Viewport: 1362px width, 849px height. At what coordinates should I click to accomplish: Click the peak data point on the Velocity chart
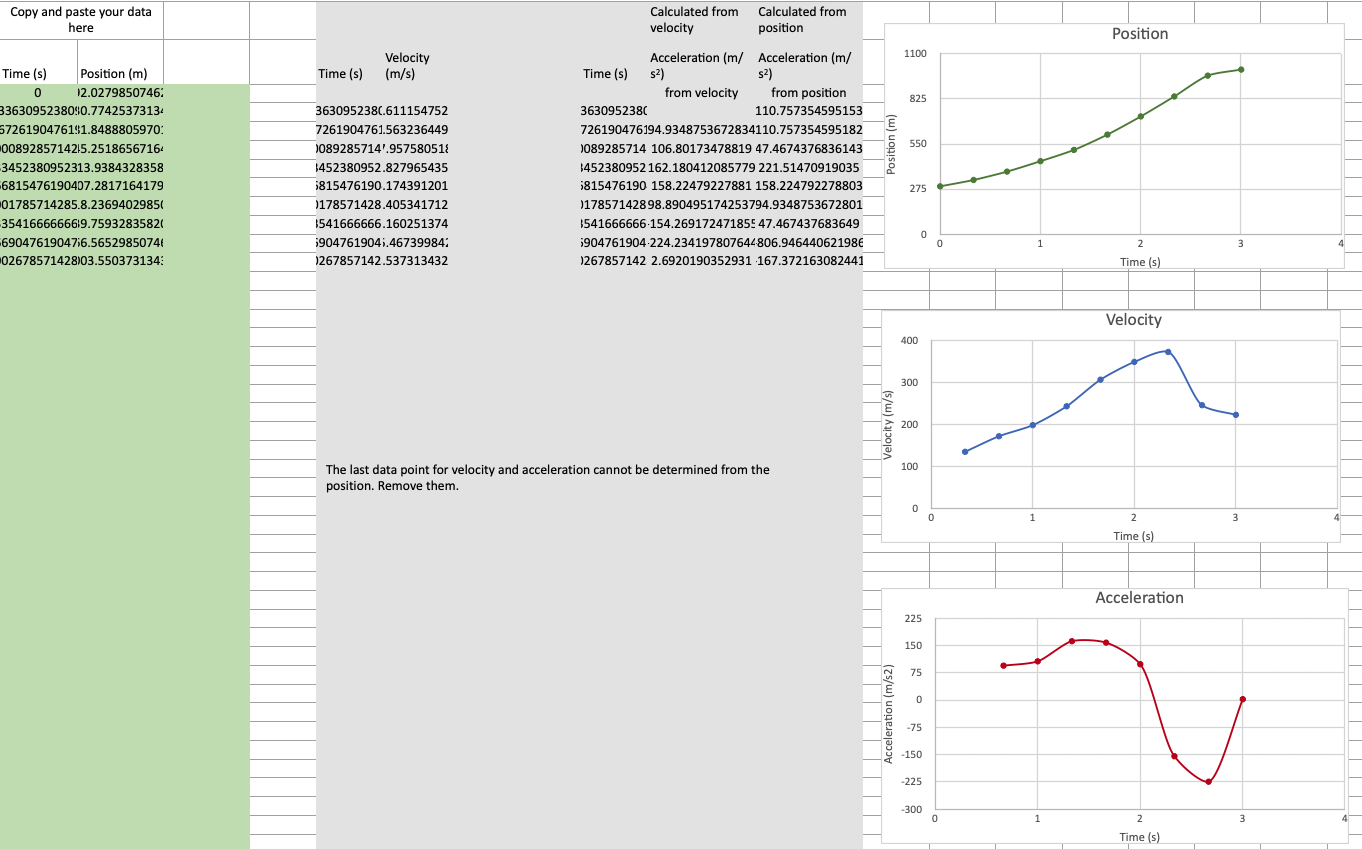(x=1170, y=352)
